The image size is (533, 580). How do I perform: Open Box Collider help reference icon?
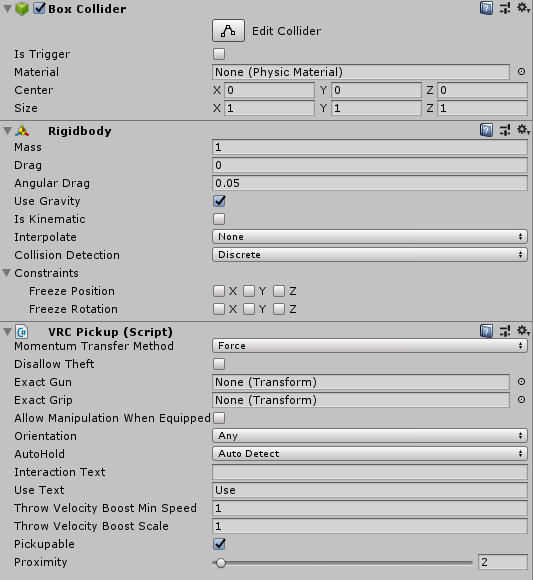pos(486,8)
